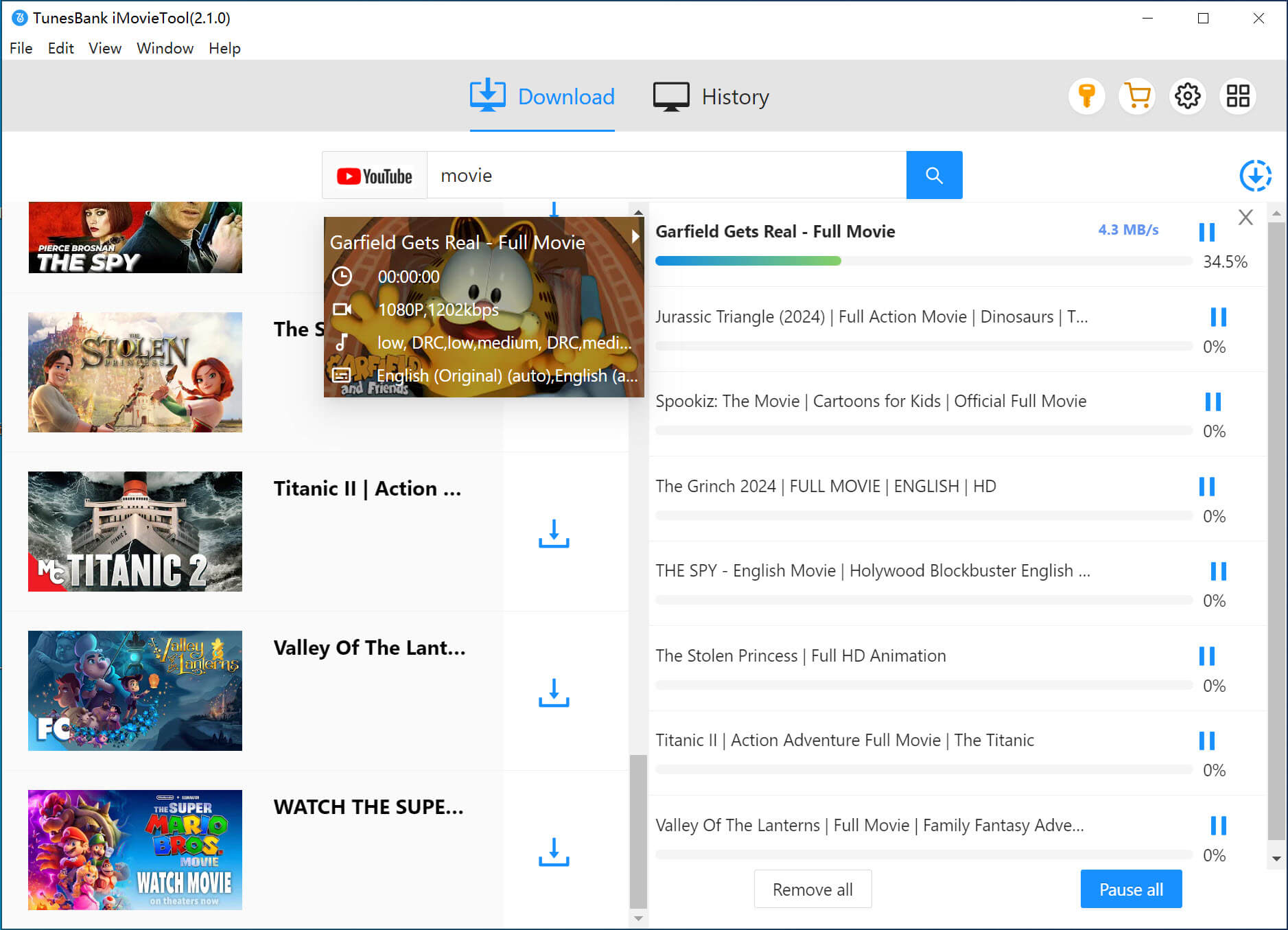This screenshot has height=930, width=1288.
Task: Click the four-squares grid icon
Action: 1238,96
